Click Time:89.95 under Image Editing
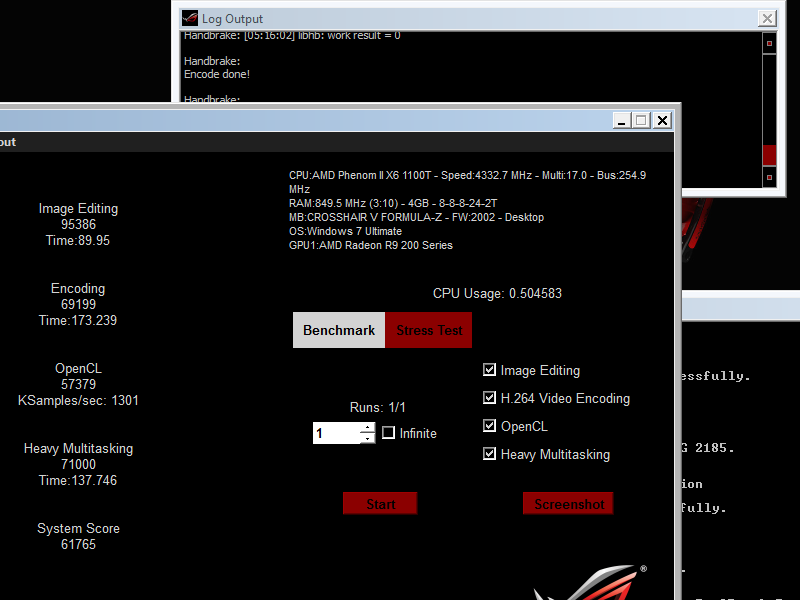This screenshot has height=600, width=800. pyautogui.click(x=78, y=240)
